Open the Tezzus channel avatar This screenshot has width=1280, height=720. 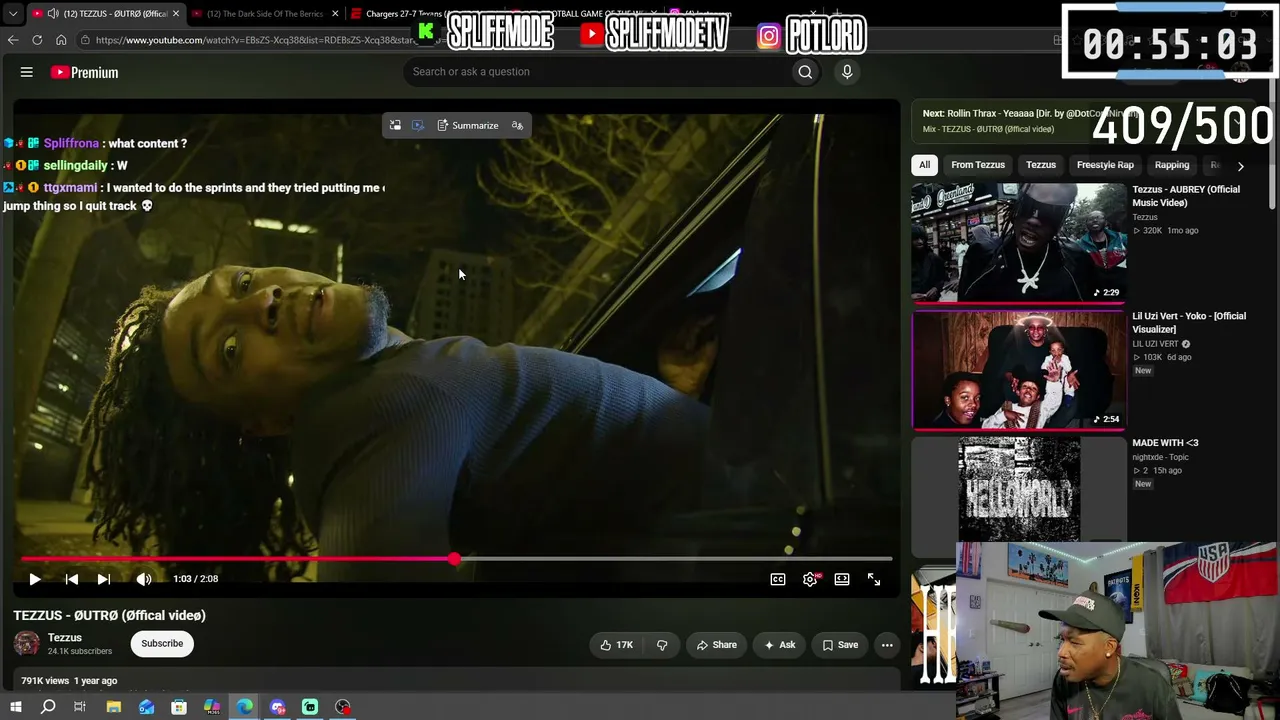pos(27,644)
